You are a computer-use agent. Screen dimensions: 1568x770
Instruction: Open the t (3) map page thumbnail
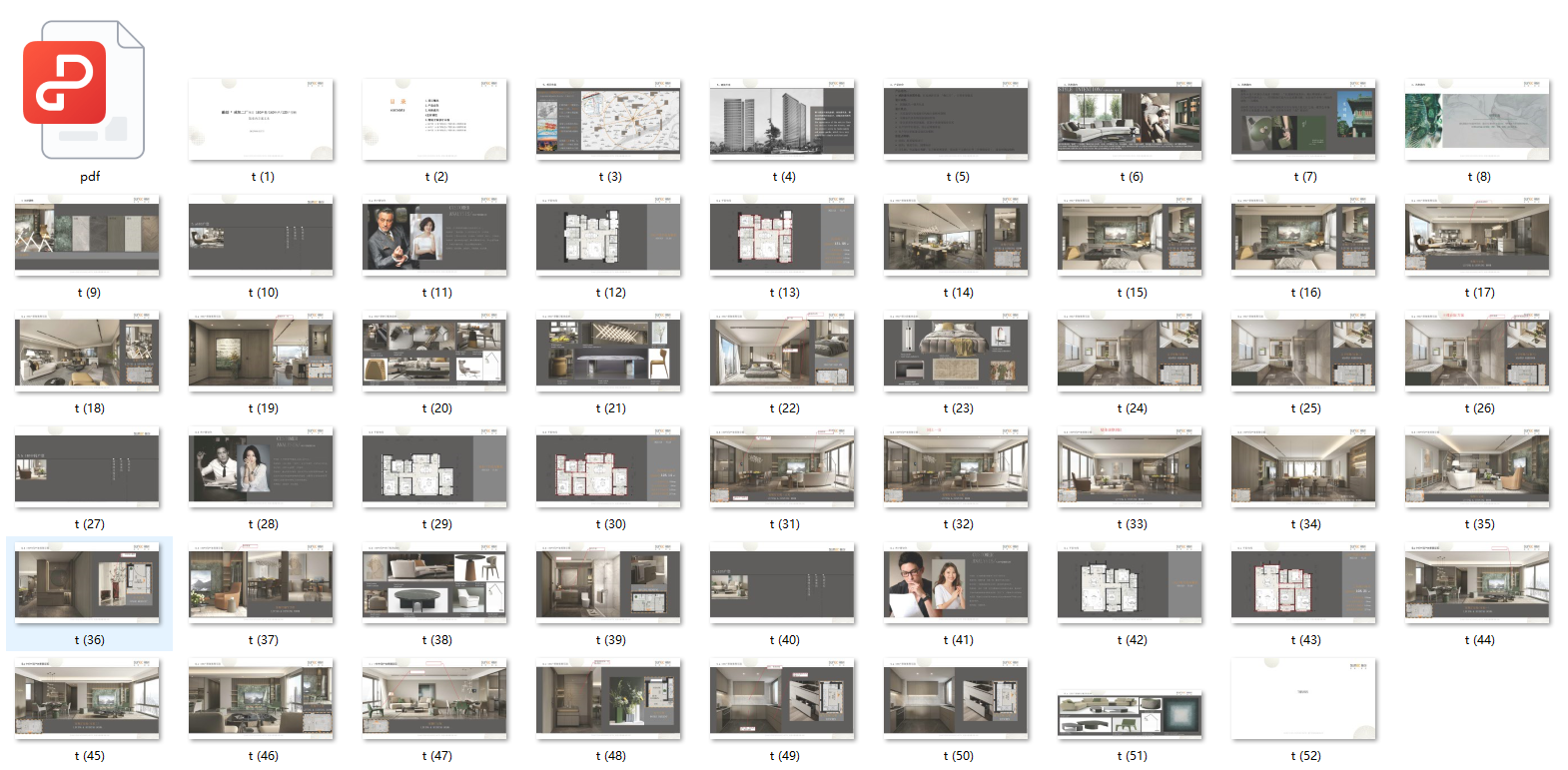tap(608, 120)
